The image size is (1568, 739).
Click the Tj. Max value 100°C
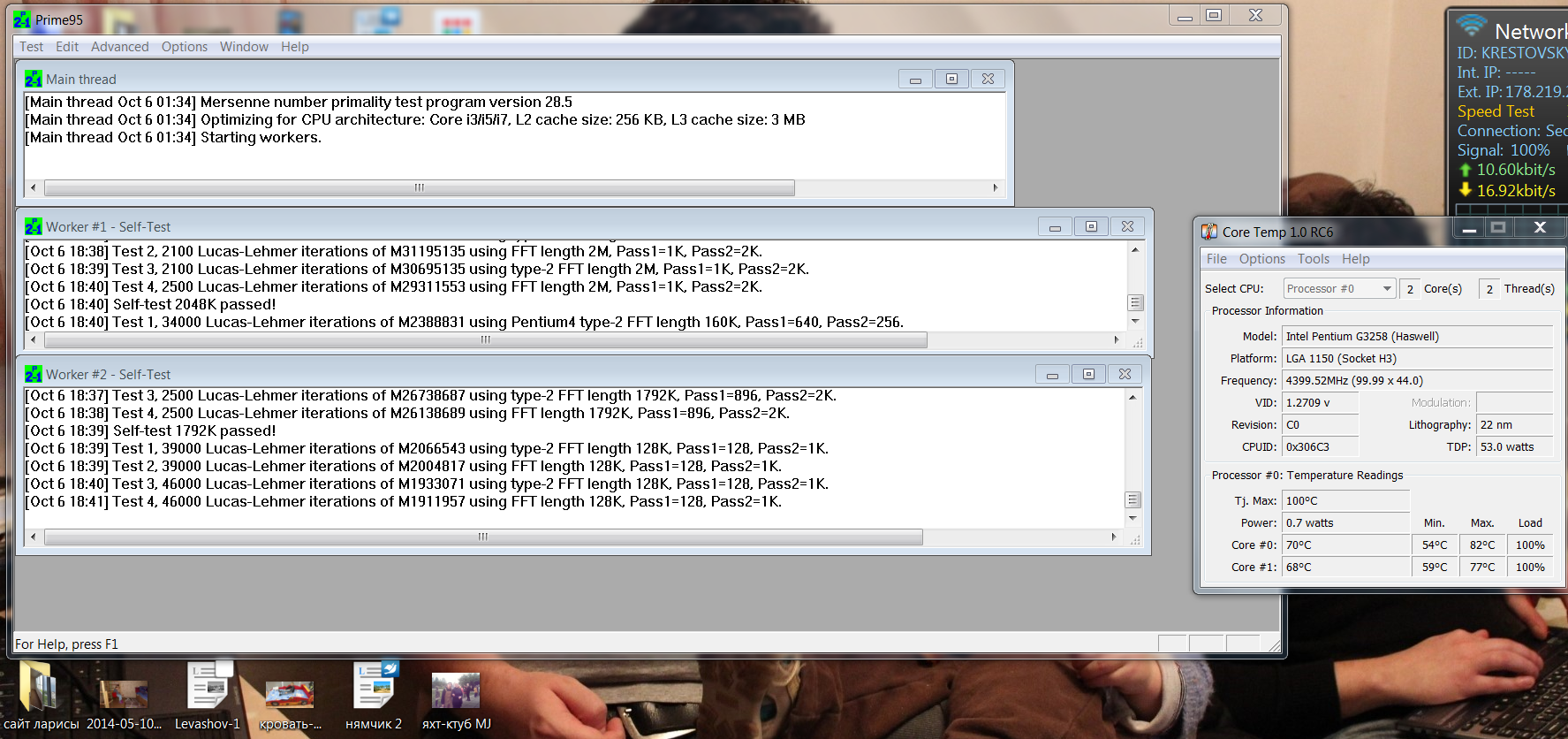[1346, 501]
